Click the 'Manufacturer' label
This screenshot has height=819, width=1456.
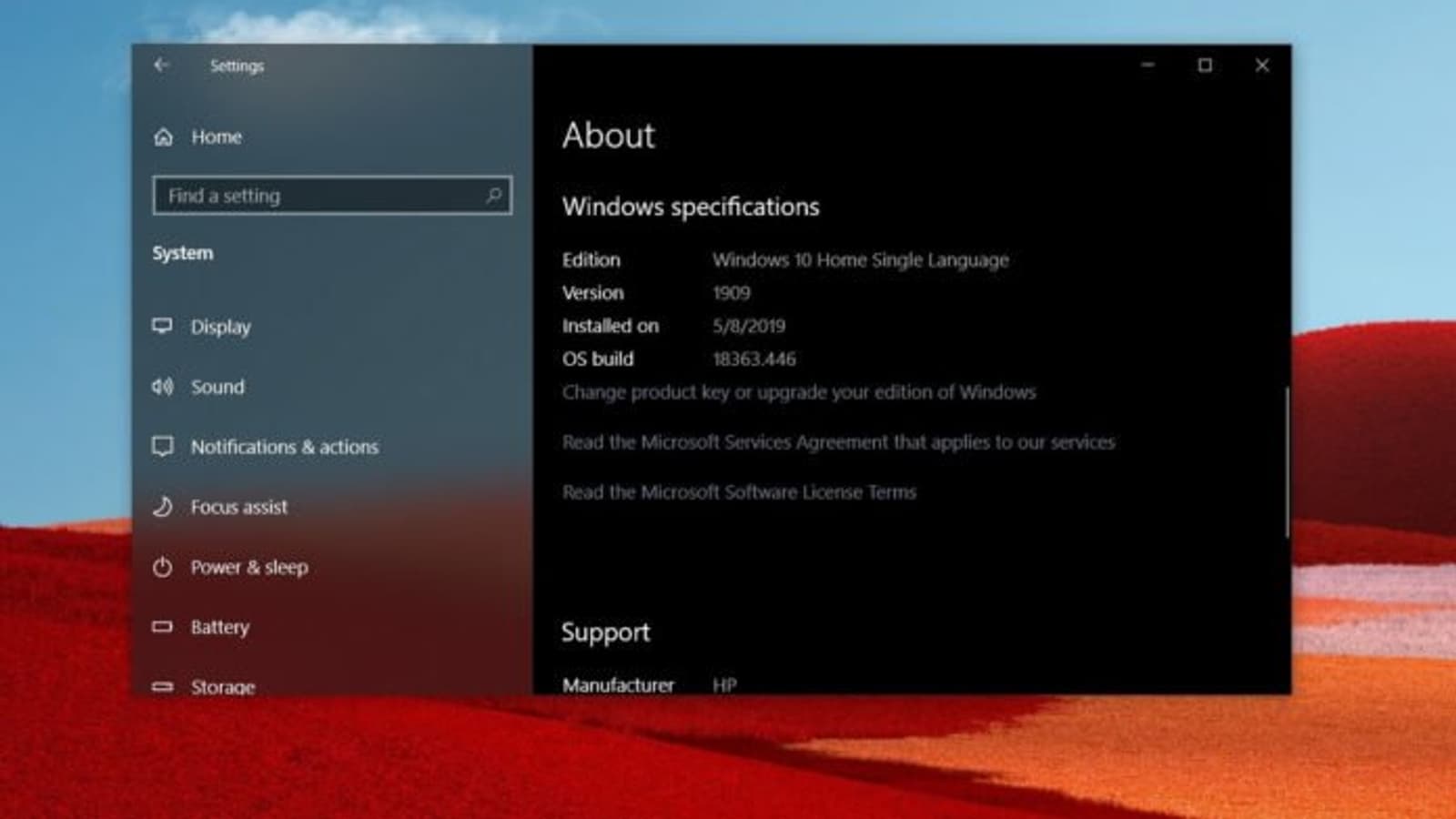point(619,685)
